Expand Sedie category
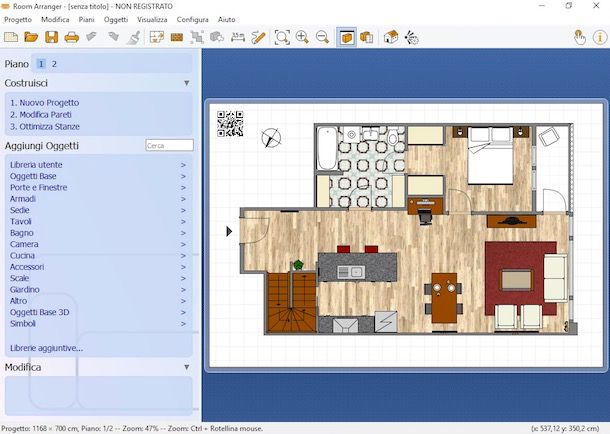610x434 pixels. 98,210
